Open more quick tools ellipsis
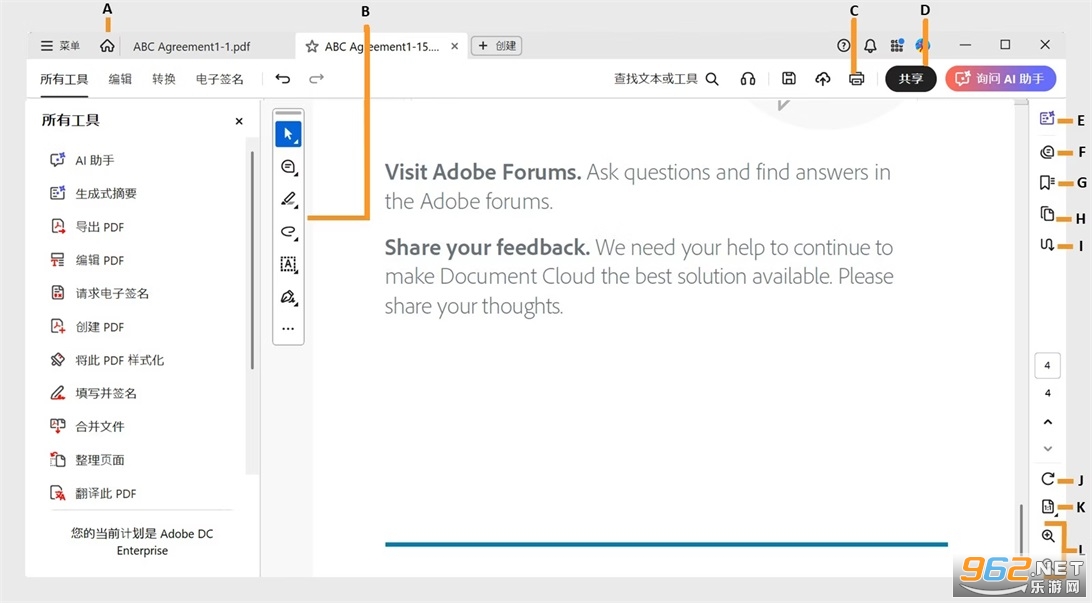This screenshot has height=603, width=1092. [288, 329]
